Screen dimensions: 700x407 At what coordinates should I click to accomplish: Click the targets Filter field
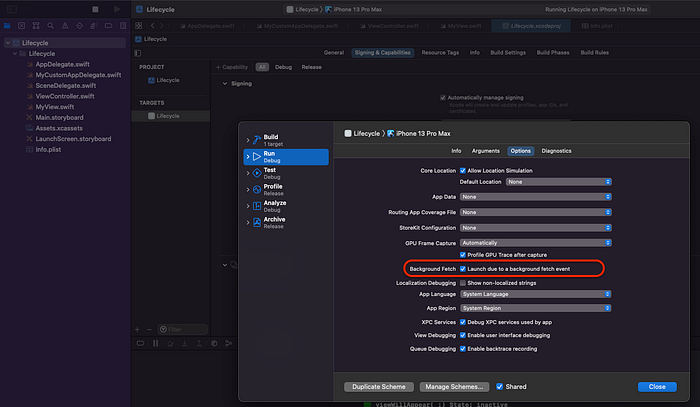click(x=183, y=329)
